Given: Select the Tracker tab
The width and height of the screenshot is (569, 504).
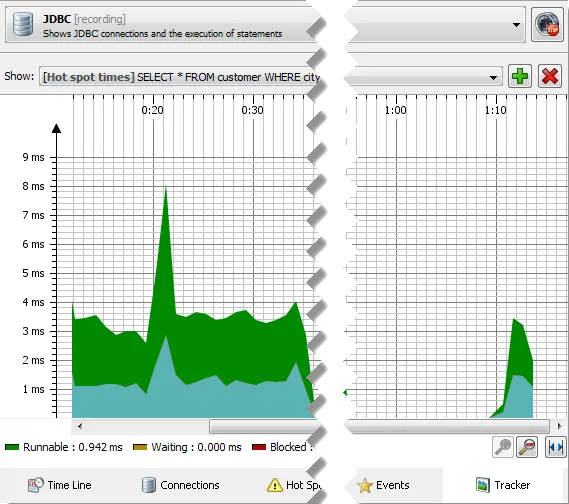Looking at the screenshot, I should click(x=503, y=485).
